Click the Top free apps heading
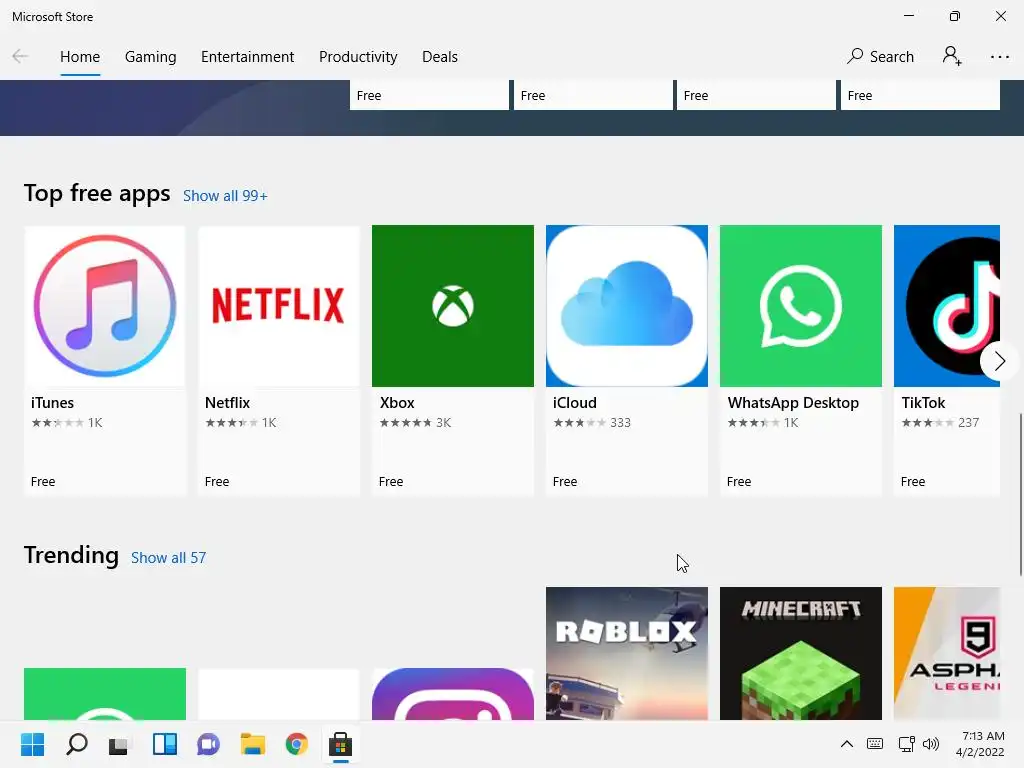 [x=97, y=193]
